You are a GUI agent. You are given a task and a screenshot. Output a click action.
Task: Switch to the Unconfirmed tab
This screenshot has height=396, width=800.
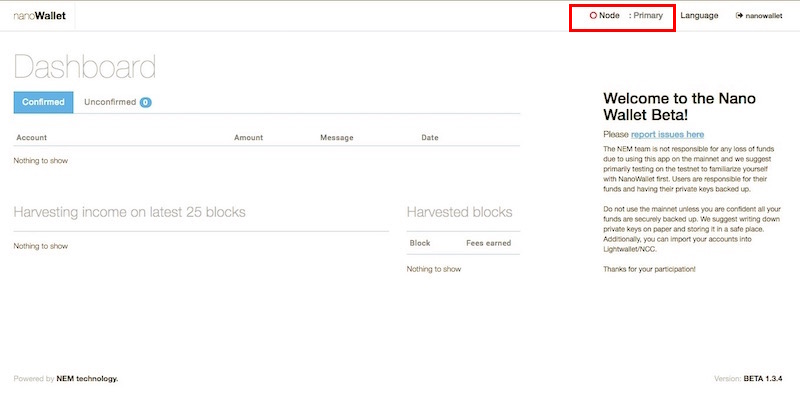click(118, 102)
